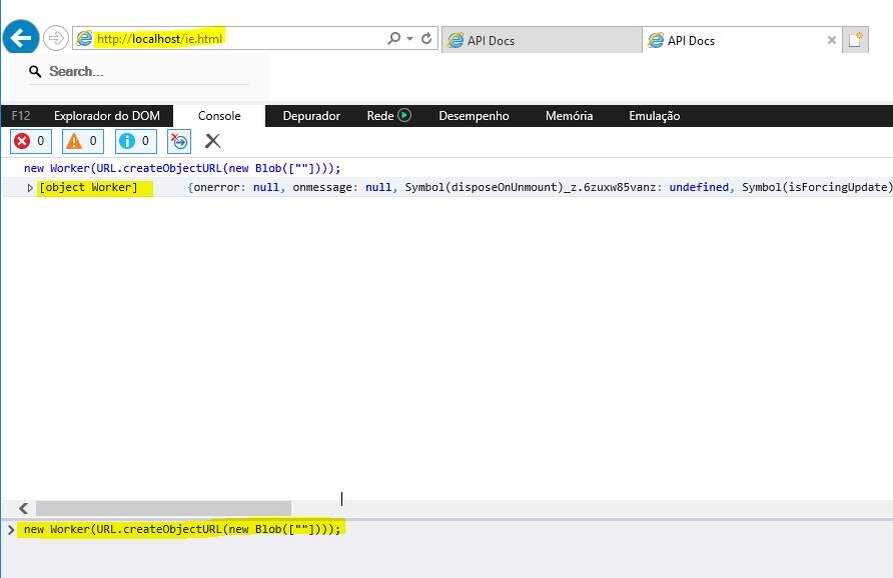This screenshot has width=893, height=578.
Task: Expand the [object Worker] result
Action: pos(30,188)
